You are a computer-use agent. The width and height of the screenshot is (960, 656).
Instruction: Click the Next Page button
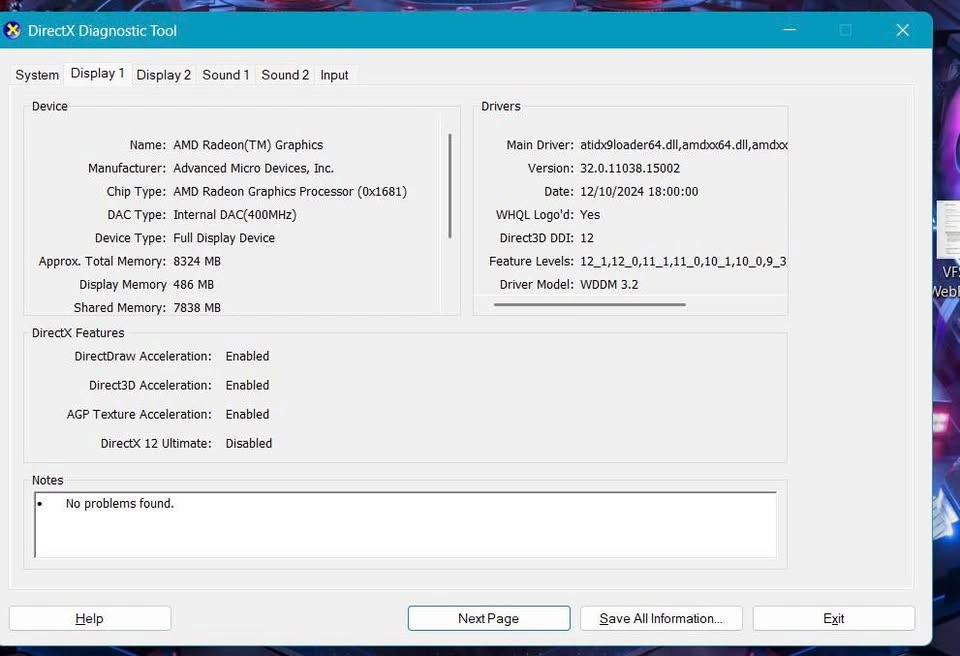pos(489,619)
